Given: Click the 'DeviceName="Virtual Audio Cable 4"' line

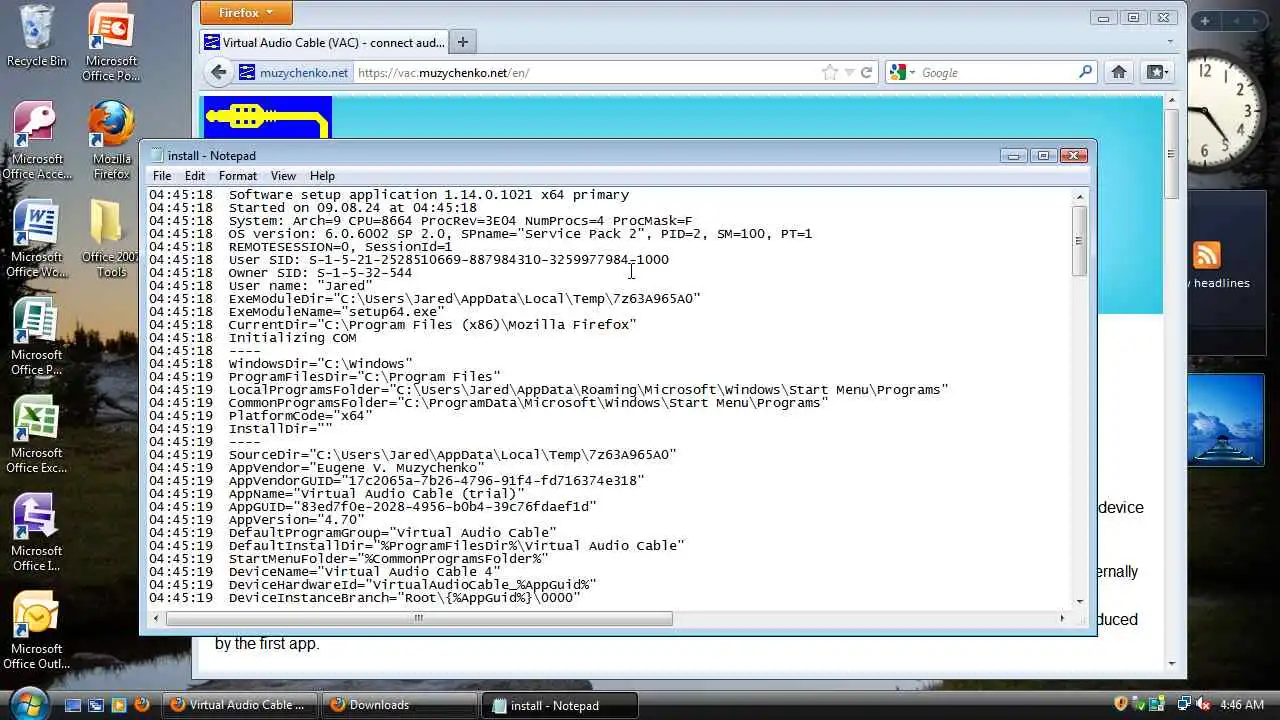Looking at the screenshot, I should [x=364, y=572].
